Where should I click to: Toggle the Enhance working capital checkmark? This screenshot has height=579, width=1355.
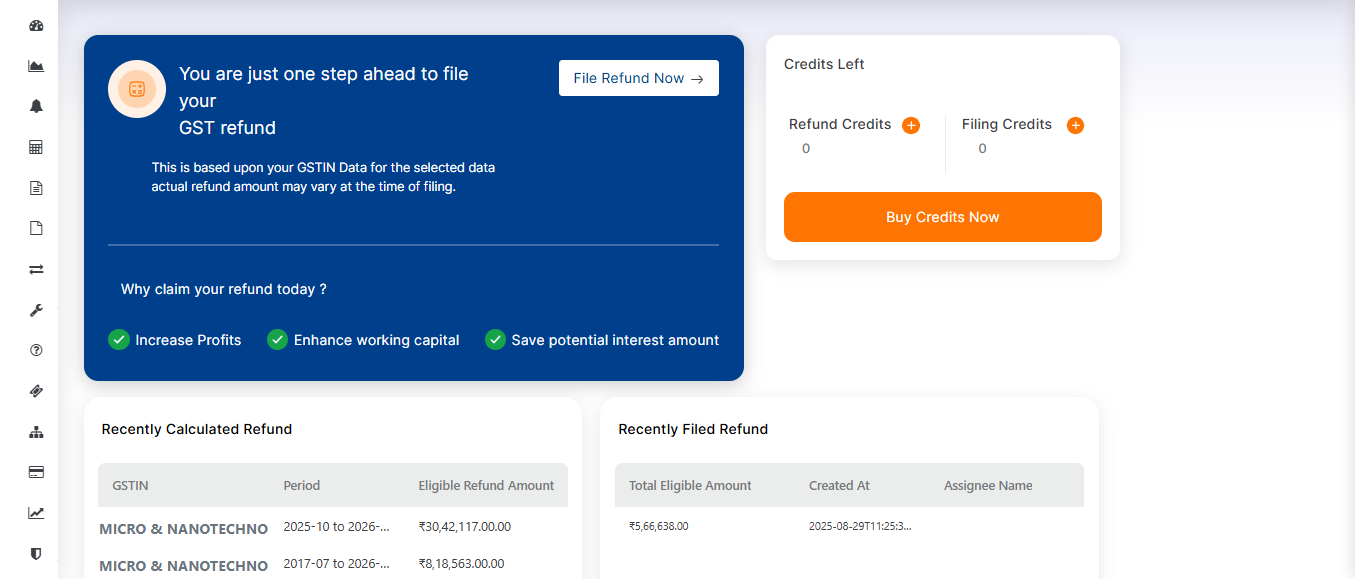(x=277, y=340)
